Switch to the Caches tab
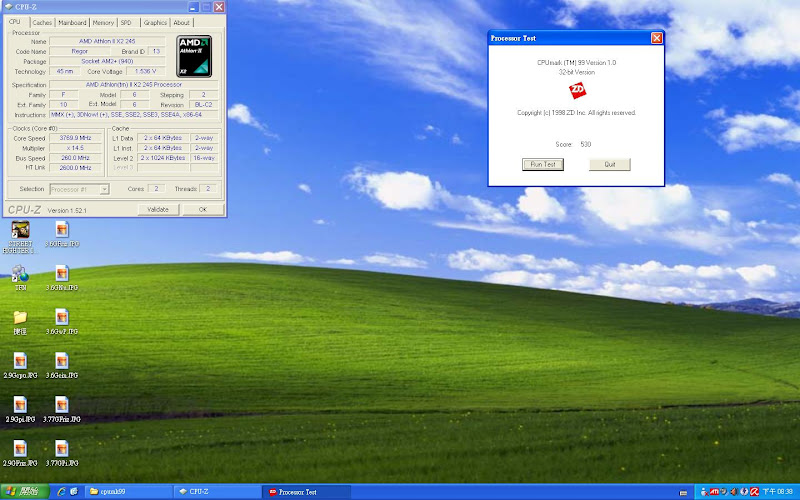Image resolution: width=800 pixels, height=500 pixels. [42, 22]
